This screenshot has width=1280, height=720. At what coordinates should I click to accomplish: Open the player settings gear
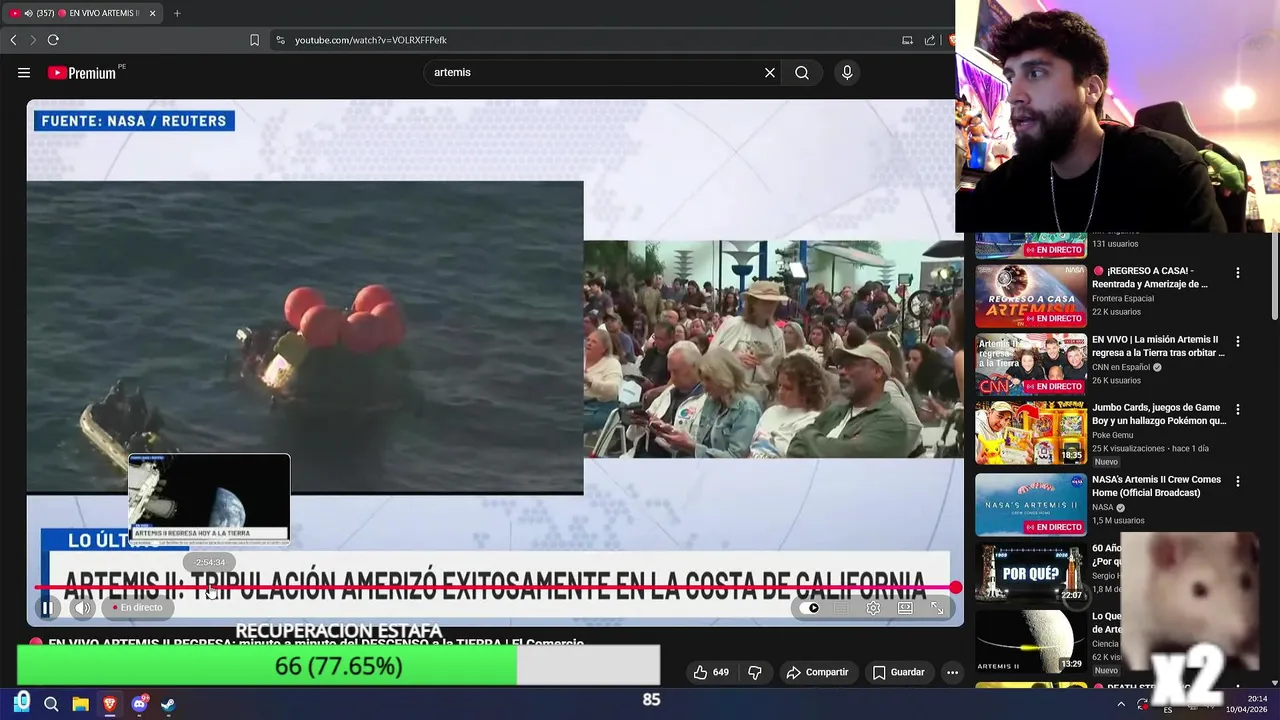click(x=873, y=608)
